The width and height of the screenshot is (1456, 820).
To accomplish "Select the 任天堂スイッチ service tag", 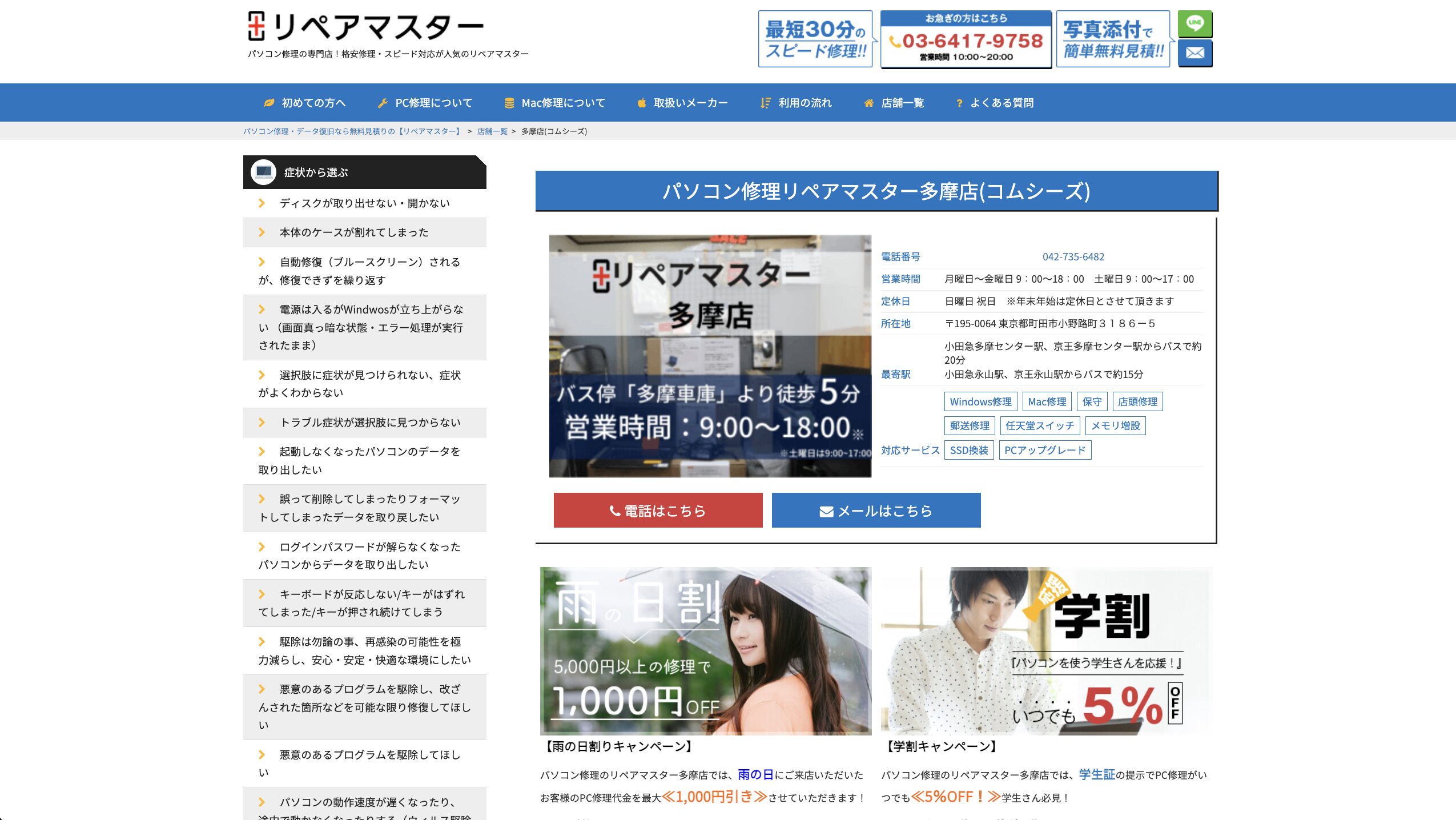I will (x=1040, y=425).
